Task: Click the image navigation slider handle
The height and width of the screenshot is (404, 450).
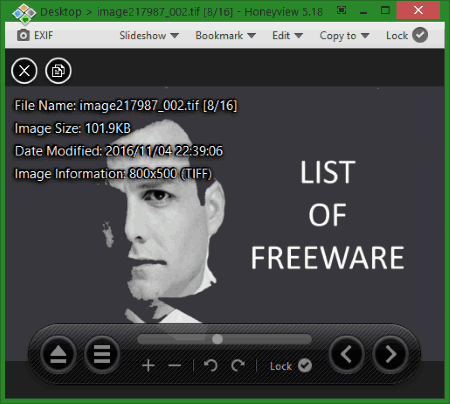Action: [x=217, y=339]
